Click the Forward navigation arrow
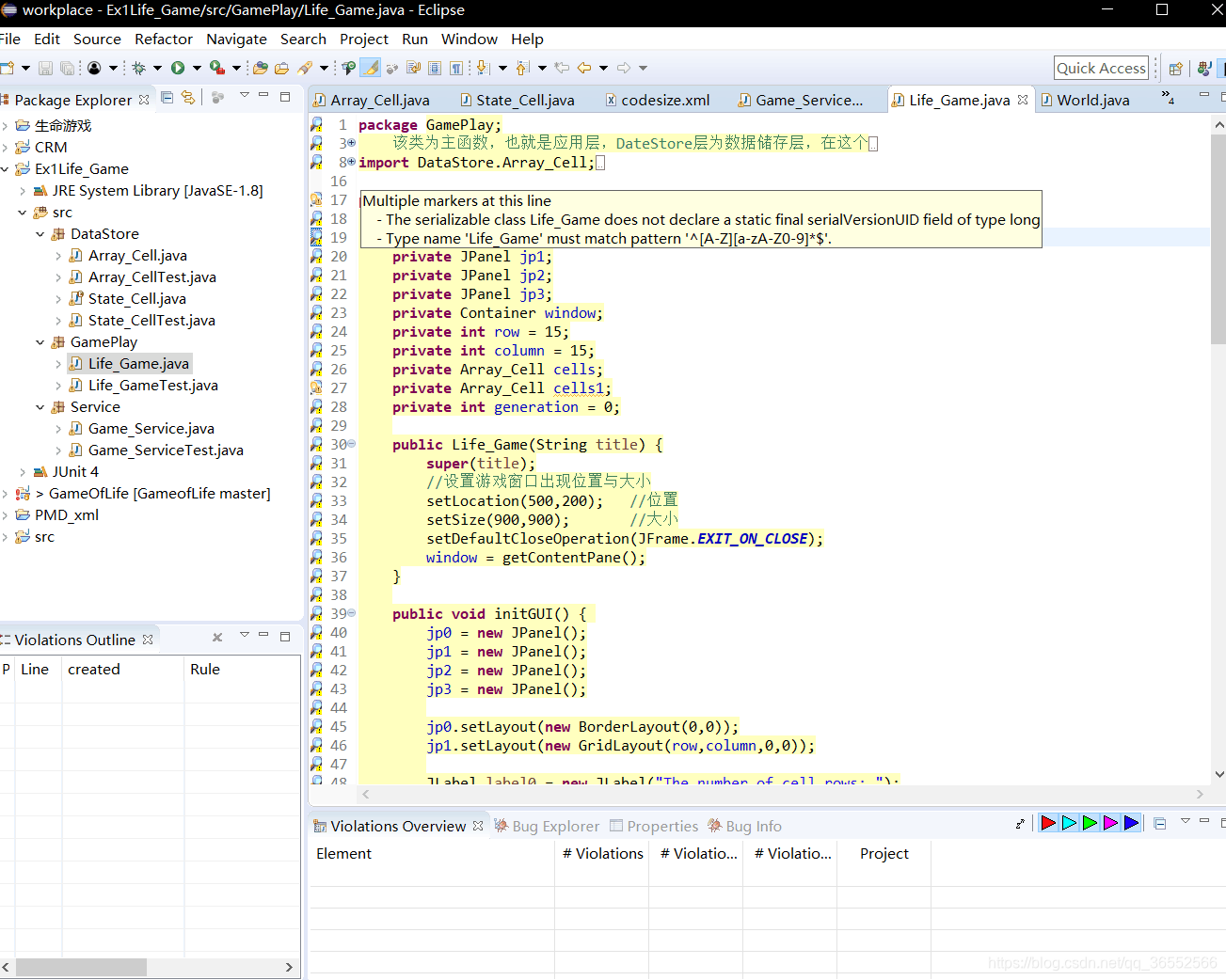The image size is (1226, 980). coord(624,68)
